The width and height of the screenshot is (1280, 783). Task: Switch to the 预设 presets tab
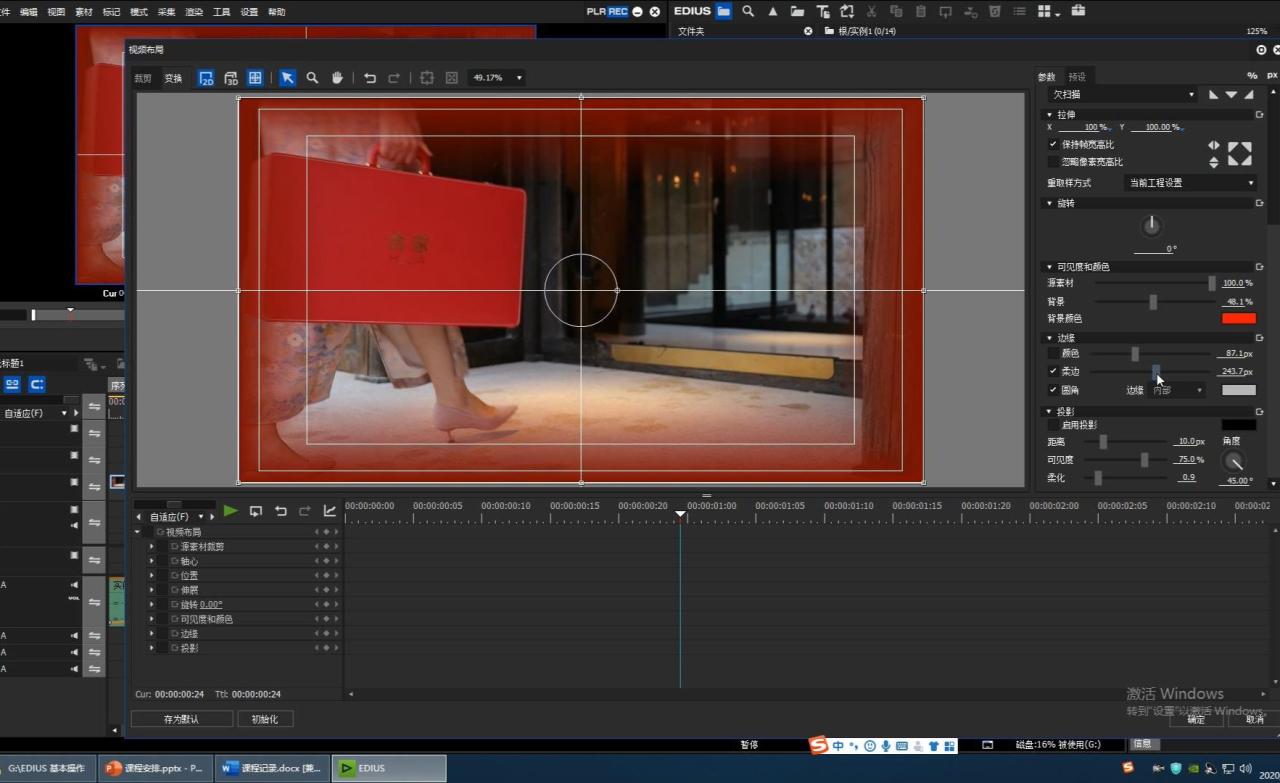(x=1077, y=77)
